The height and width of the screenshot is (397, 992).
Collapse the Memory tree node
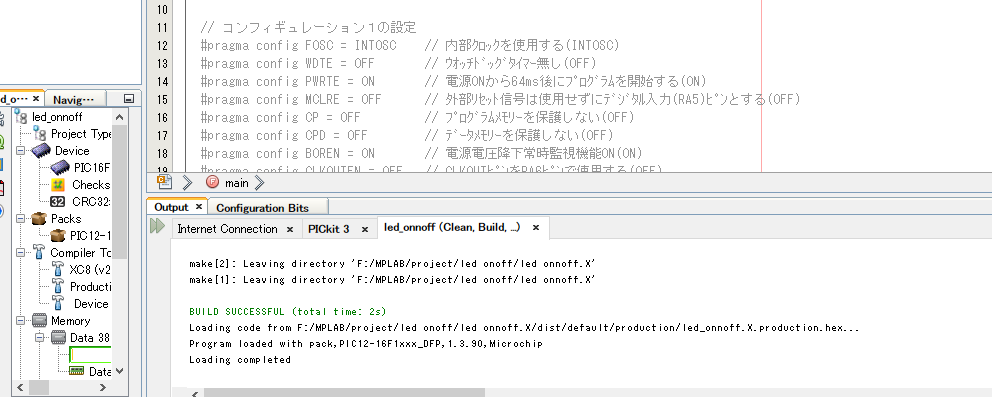(21, 321)
